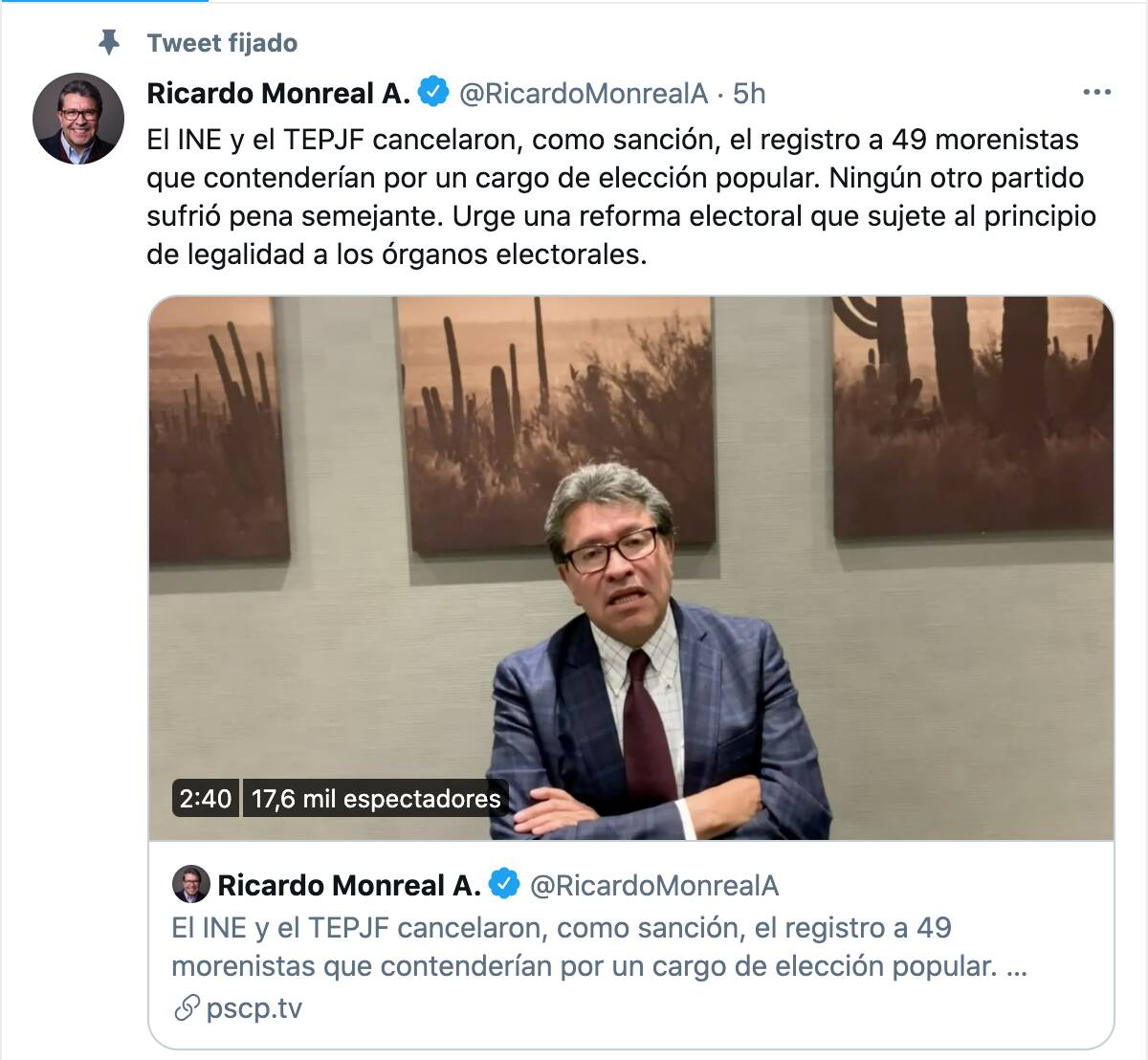Open the pscp.tv link
1148x1060 pixels.
click(254, 1008)
